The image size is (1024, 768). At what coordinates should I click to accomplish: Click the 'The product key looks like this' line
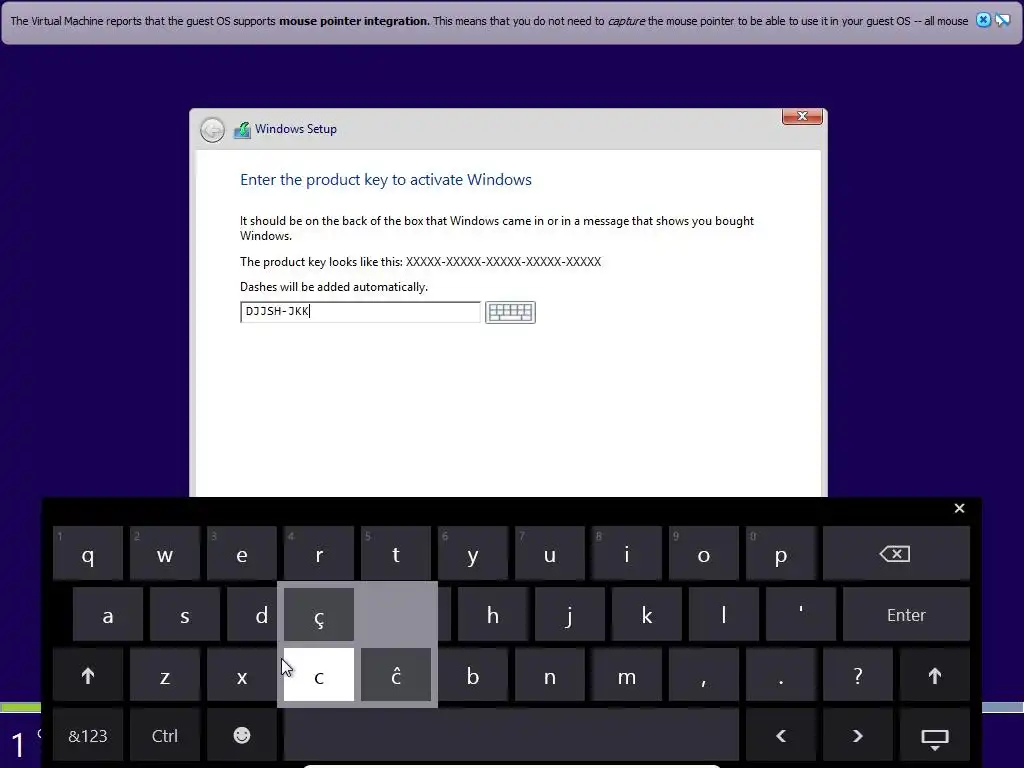point(420,262)
